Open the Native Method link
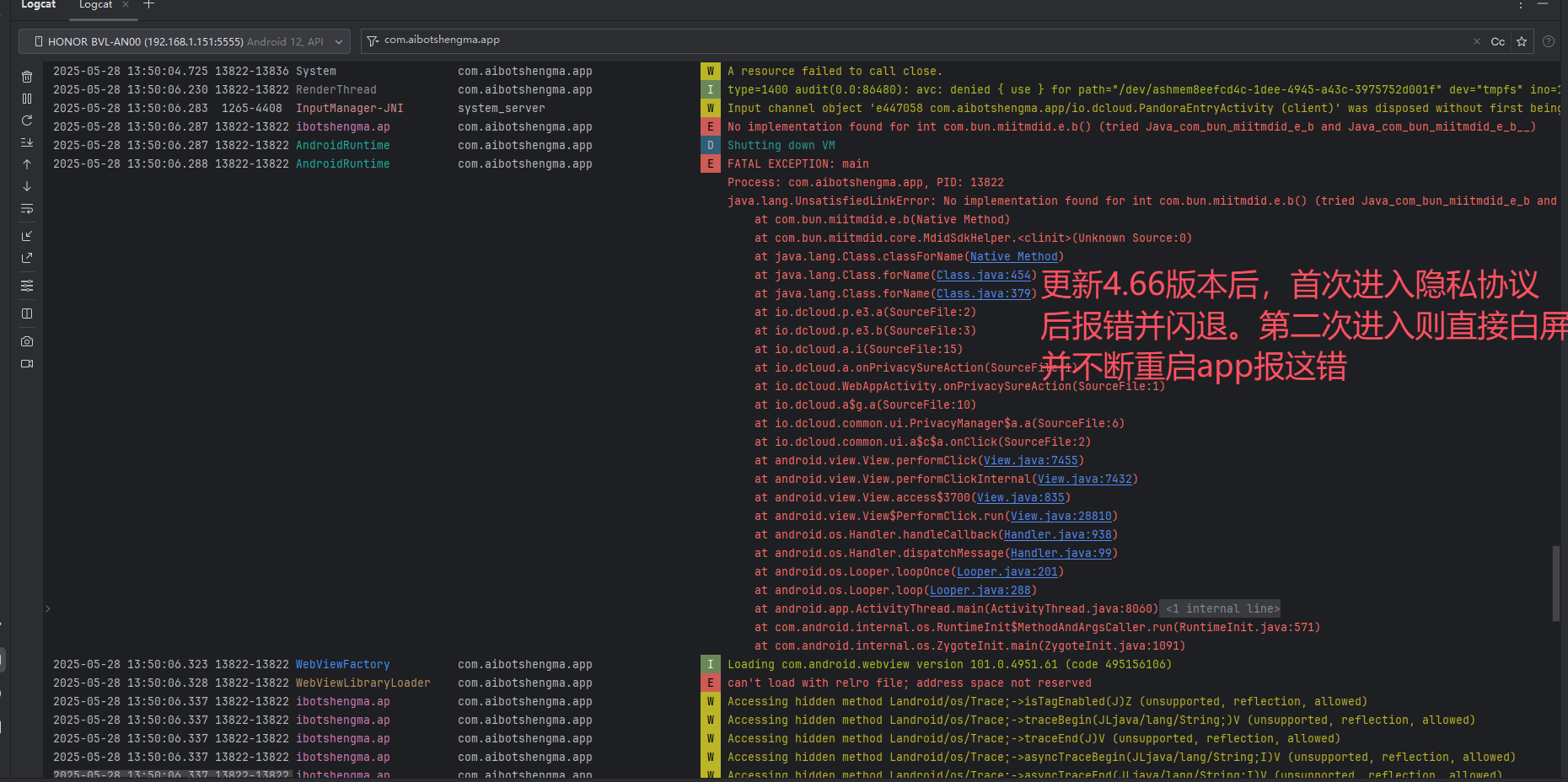1568x782 pixels. tap(1013, 256)
